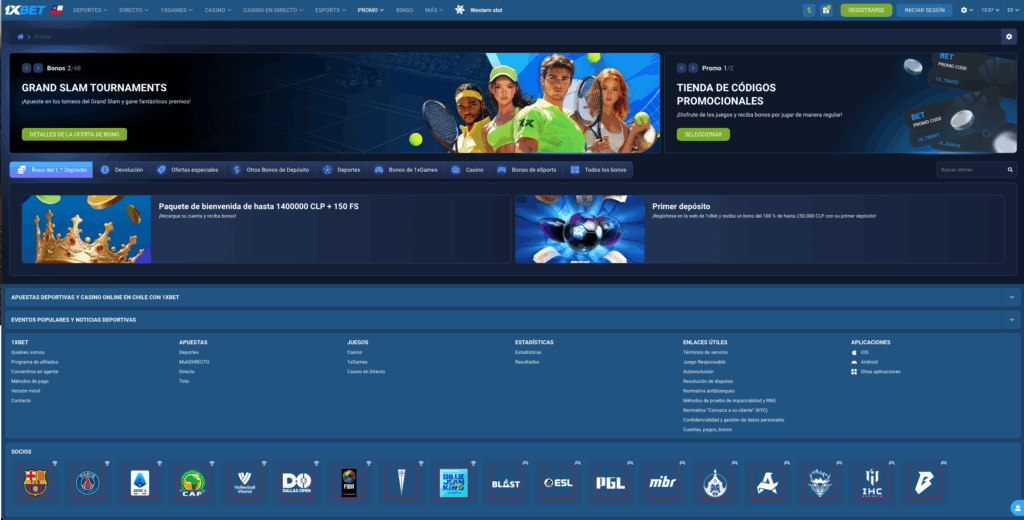Open the Paris Saint-Germain partner logo
This screenshot has height=520, width=1024.
(88, 483)
